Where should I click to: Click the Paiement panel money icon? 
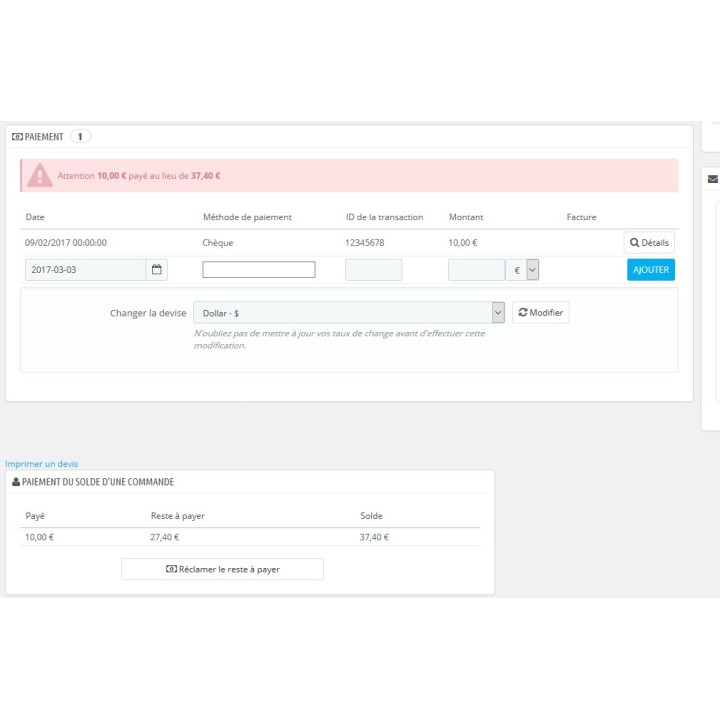[17, 137]
